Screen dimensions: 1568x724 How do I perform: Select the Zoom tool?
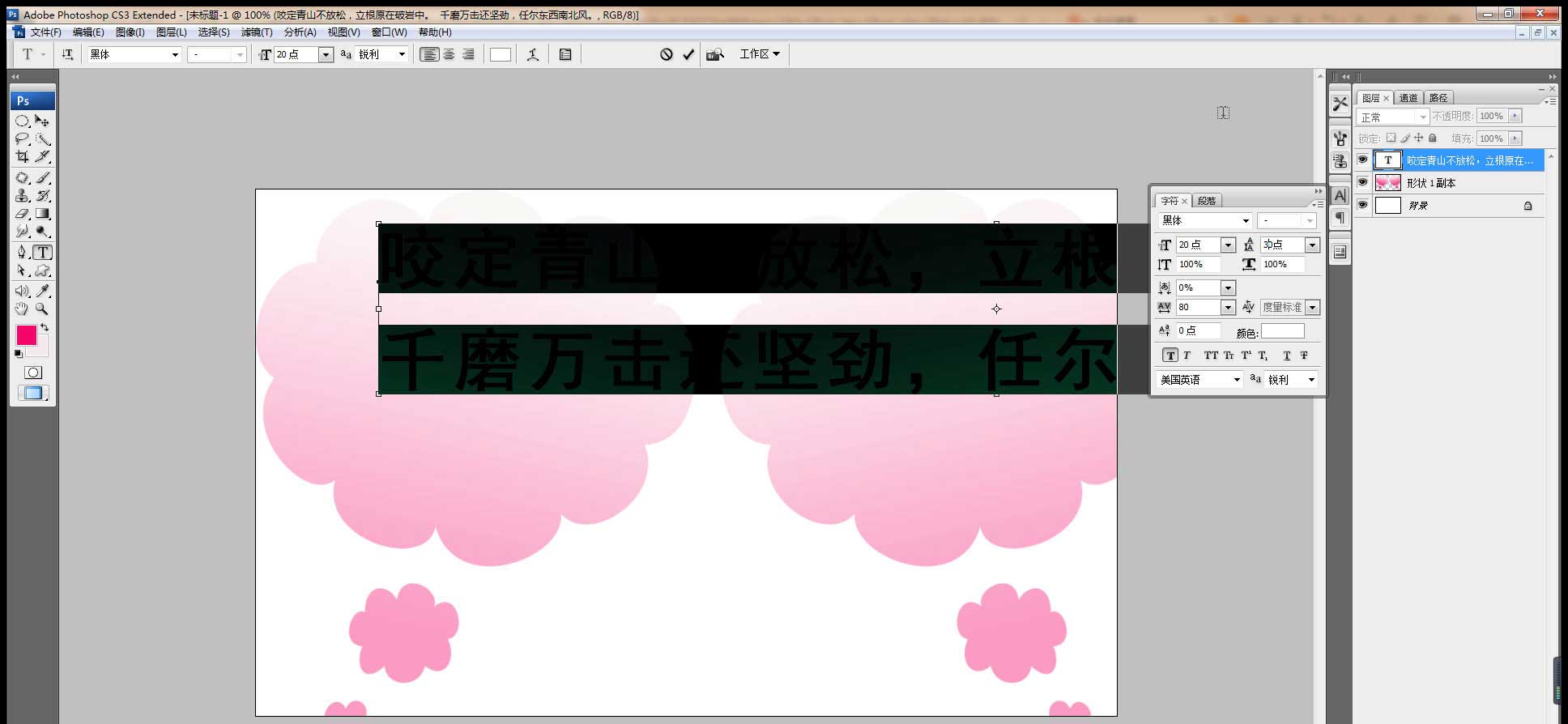(x=42, y=309)
